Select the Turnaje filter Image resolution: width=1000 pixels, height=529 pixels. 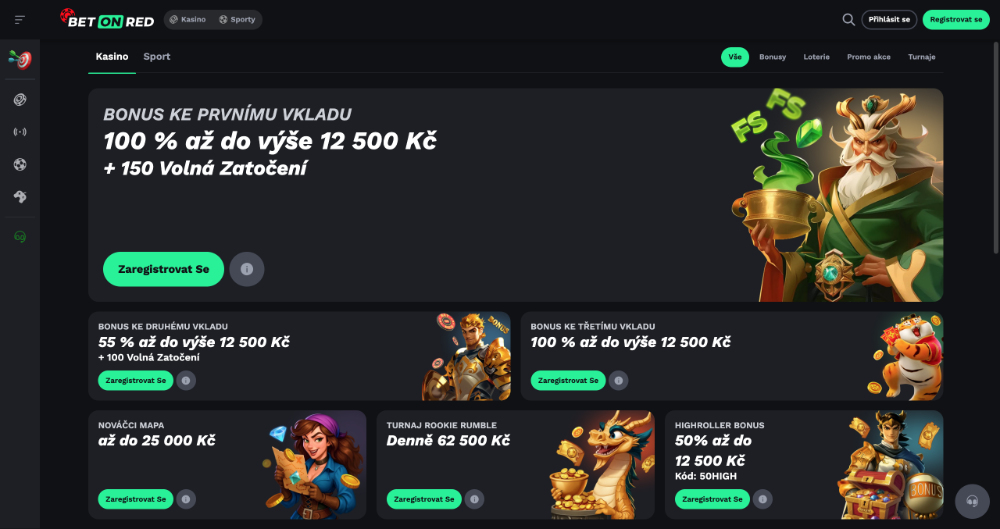pyautogui.click(x=922, y=57)
